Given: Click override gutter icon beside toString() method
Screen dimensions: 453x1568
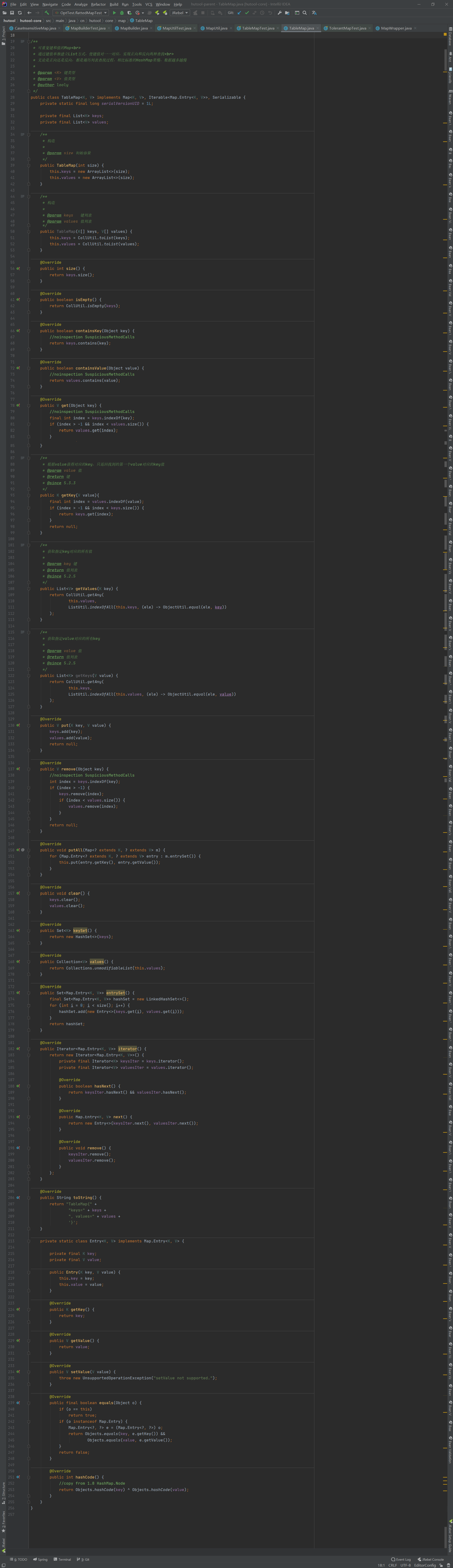Looking at the screenshot, I should coord(18,1197).
